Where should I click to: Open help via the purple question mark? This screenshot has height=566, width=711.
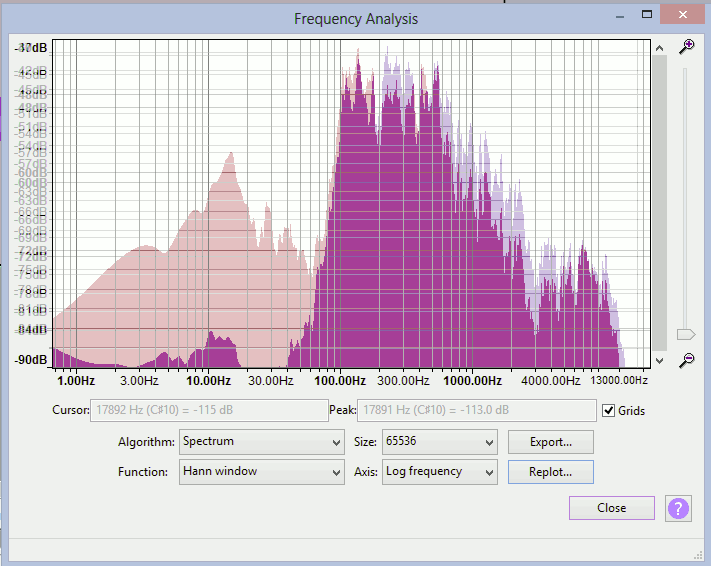coord(678,508)
